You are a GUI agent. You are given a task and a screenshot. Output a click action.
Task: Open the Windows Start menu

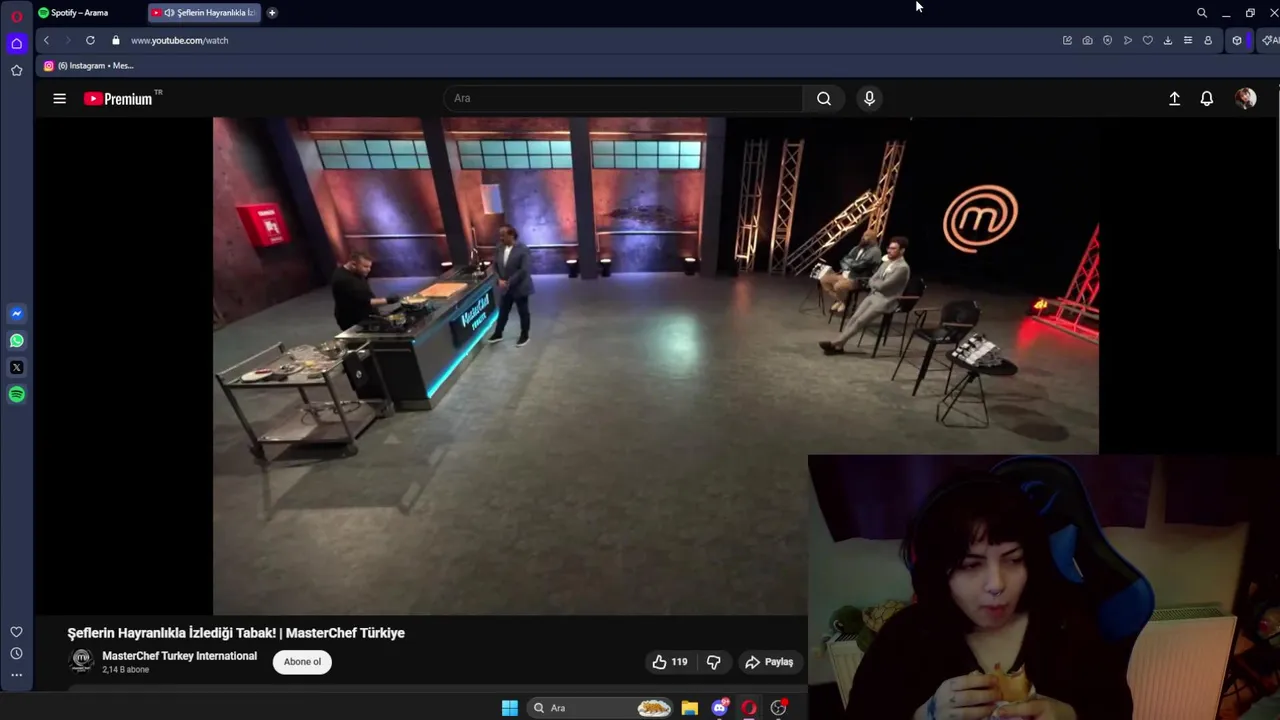pyautogui.click(x=510, y=708)
